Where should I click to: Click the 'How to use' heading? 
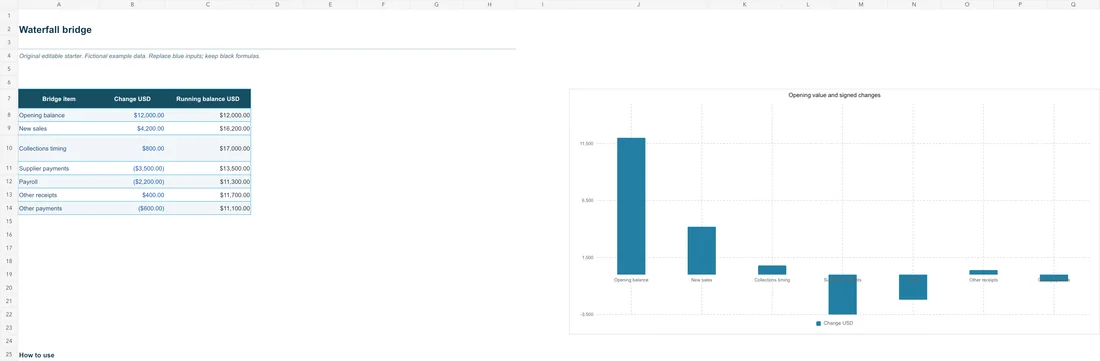pos(36,355)
